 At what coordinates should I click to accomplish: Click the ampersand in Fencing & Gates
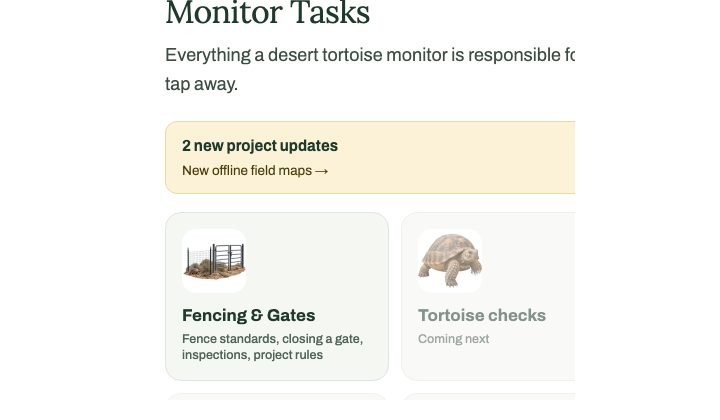[257, 315]
